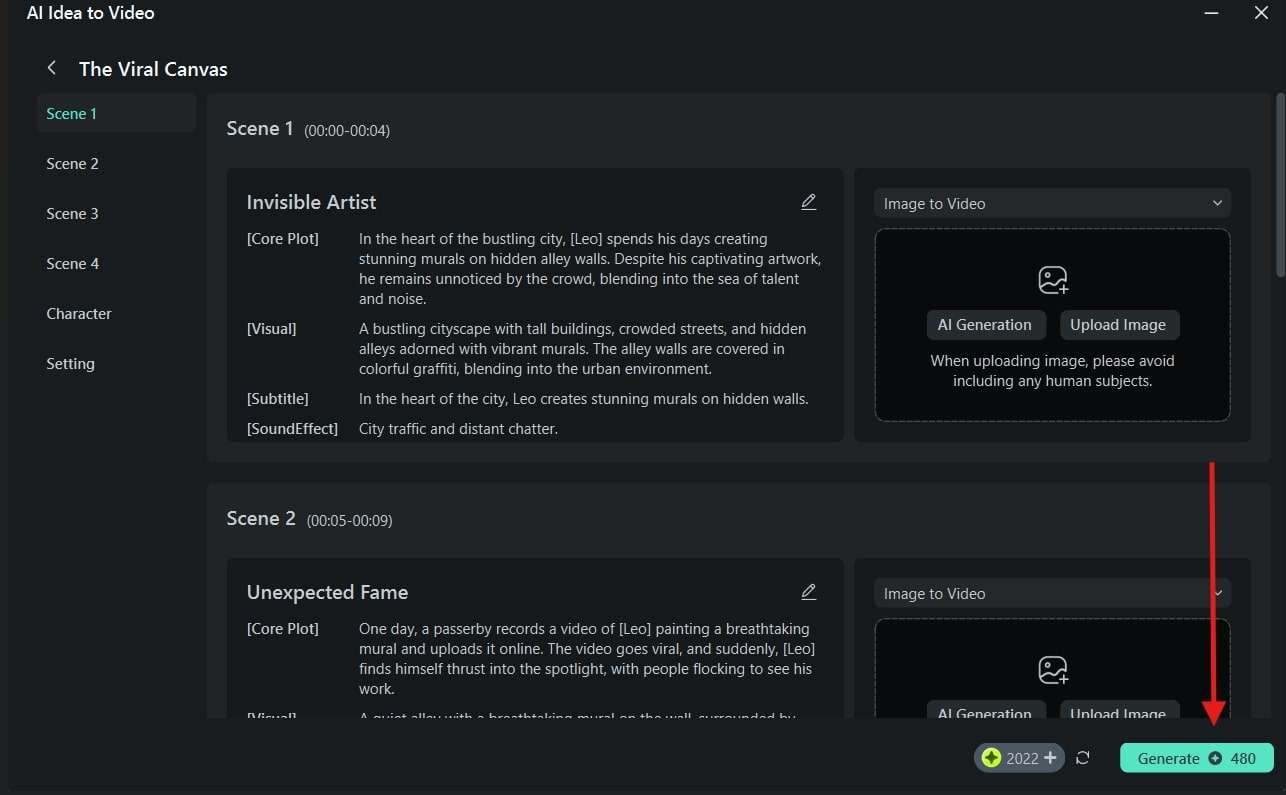The image size is (1286, 795).
Task: Open Scene 1 Image to Video dropdown
Action: (1052, 203)
